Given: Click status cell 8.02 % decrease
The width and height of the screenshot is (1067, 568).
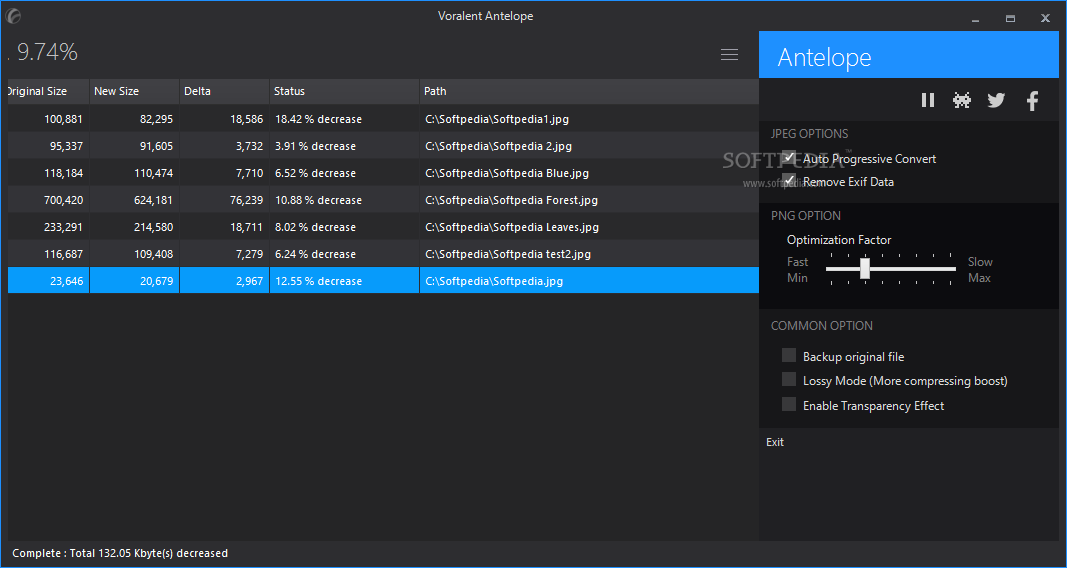Looking at the screenshot, I should pyautogui.click(x=344, y=227).
